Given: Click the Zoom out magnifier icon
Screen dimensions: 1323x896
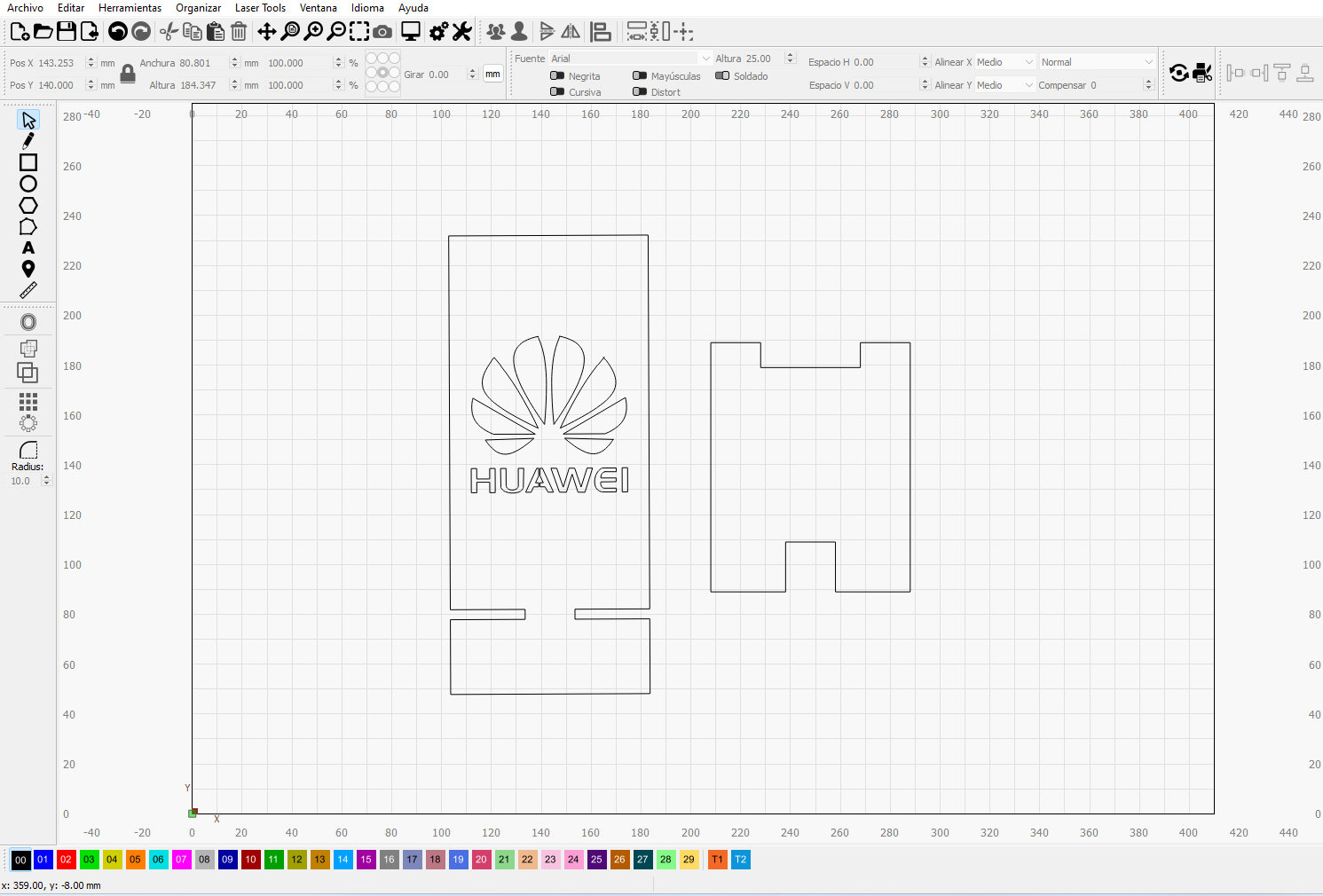Looking at the screenshot, I should pos(336,32).
